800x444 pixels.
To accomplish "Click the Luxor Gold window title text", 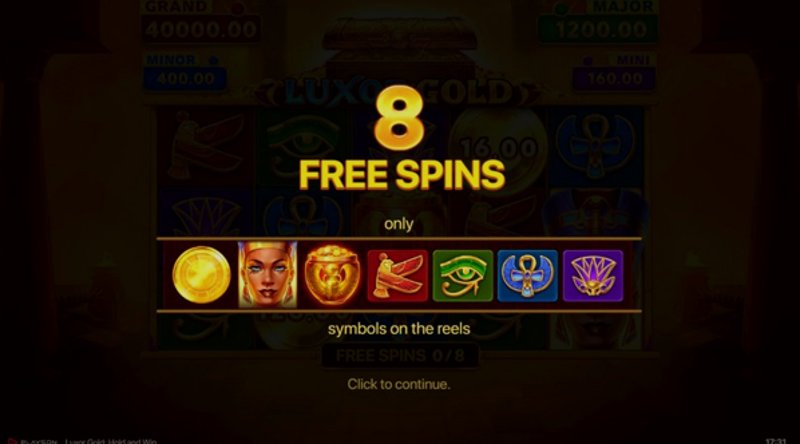I will point(111,441).
